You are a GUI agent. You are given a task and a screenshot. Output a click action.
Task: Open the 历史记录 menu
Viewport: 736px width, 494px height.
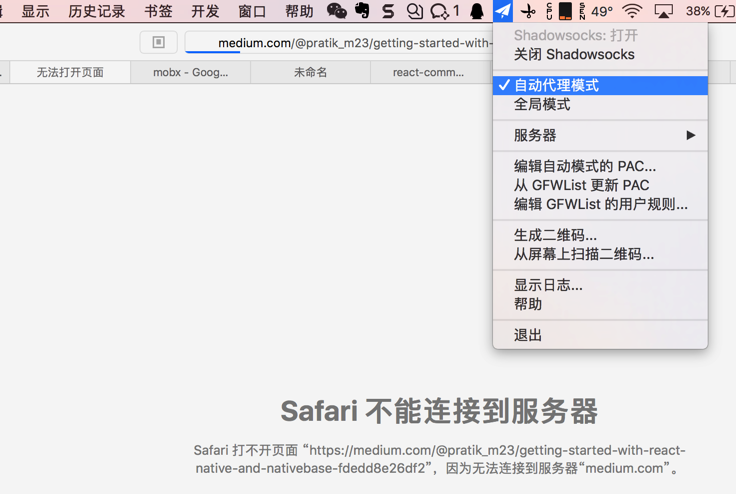[97, 11]
